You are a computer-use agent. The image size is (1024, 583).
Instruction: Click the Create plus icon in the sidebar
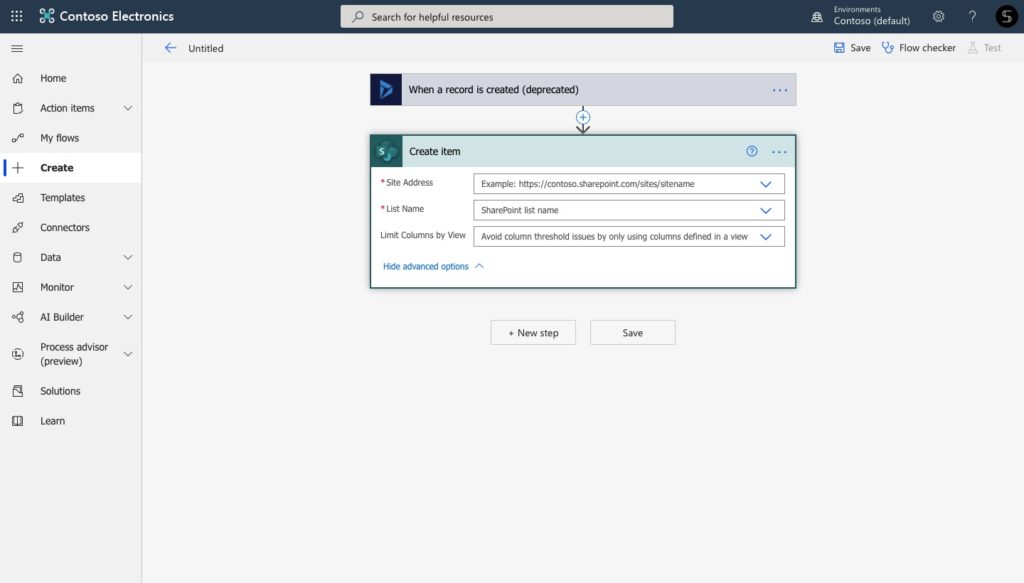coord(18,168)
